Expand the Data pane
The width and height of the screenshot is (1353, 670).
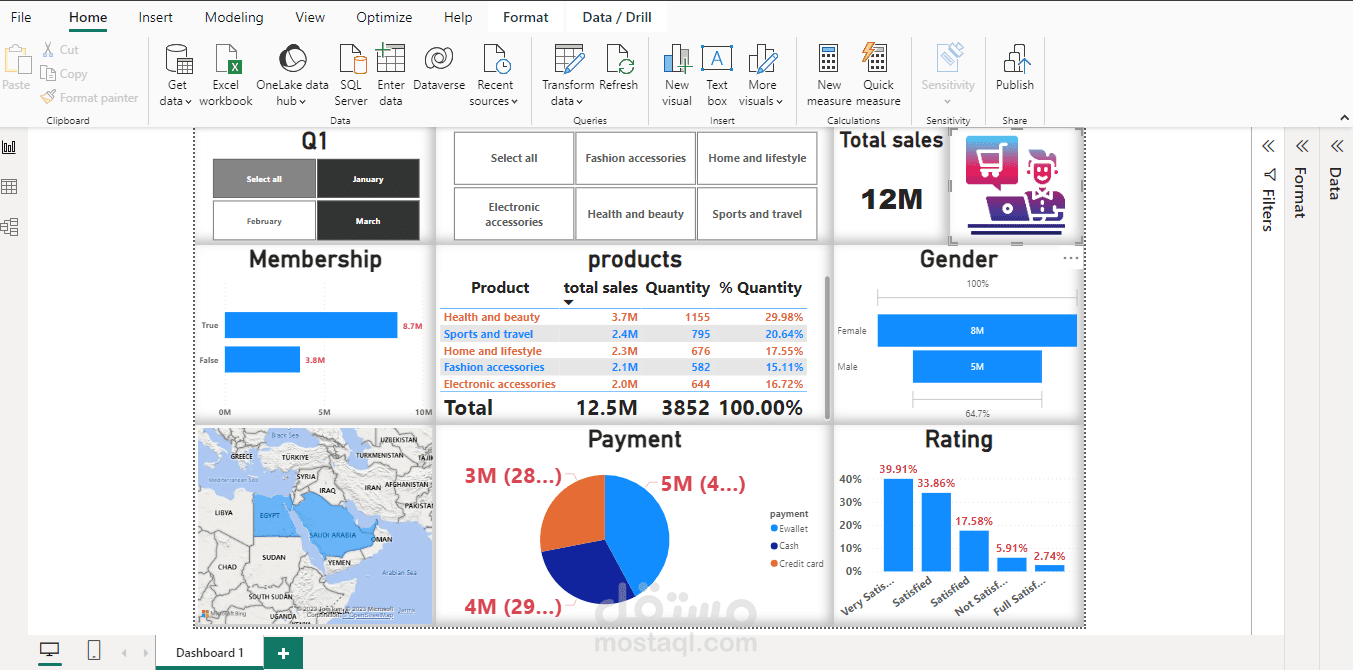tap(1335, 146)
